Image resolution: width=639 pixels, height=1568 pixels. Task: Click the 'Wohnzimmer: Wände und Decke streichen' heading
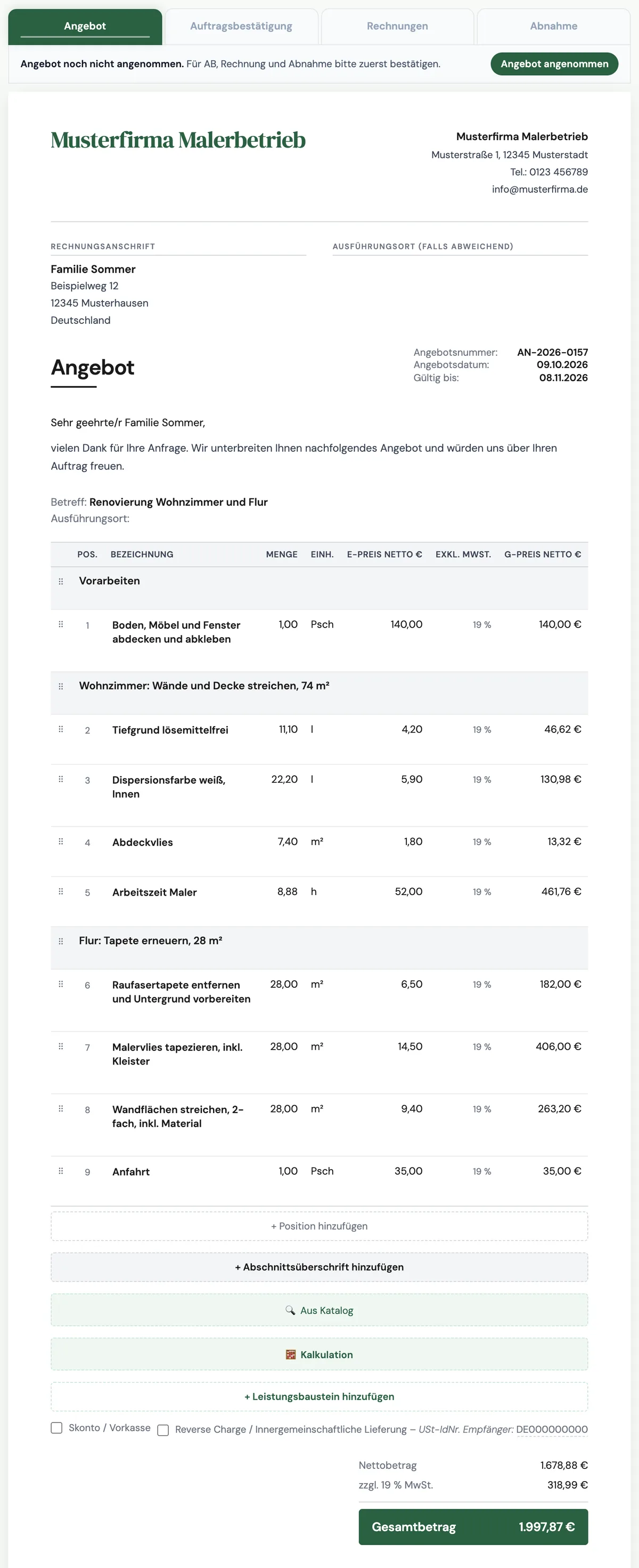[204, 685]
